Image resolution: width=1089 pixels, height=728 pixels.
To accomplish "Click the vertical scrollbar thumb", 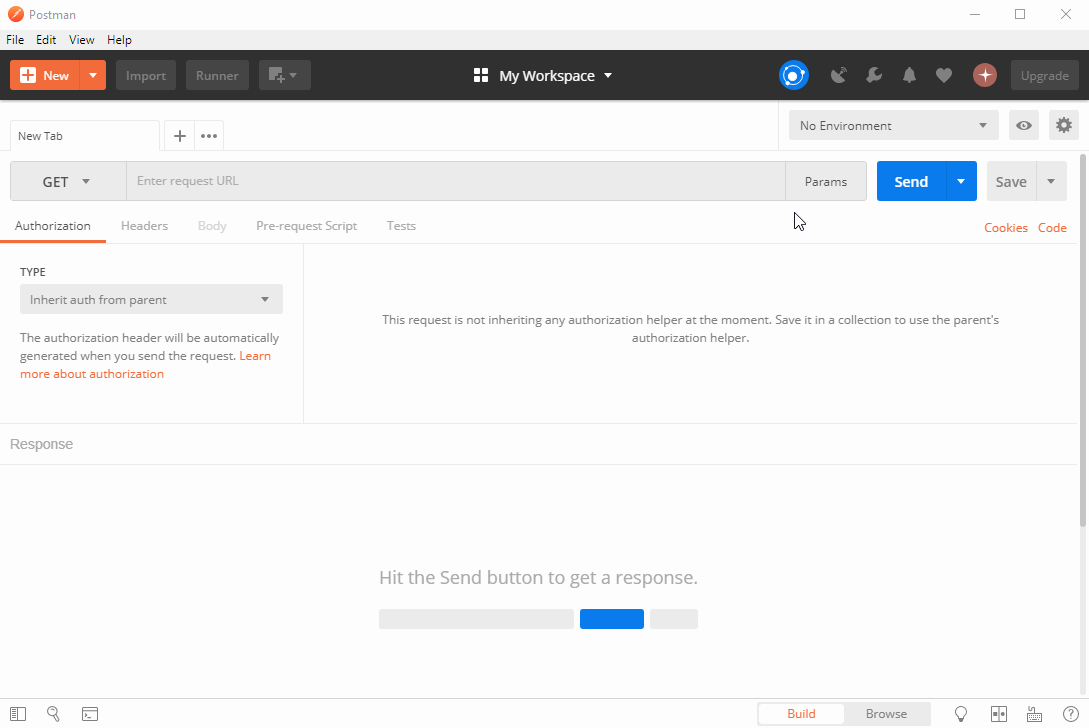I will tap(1083, 340).
